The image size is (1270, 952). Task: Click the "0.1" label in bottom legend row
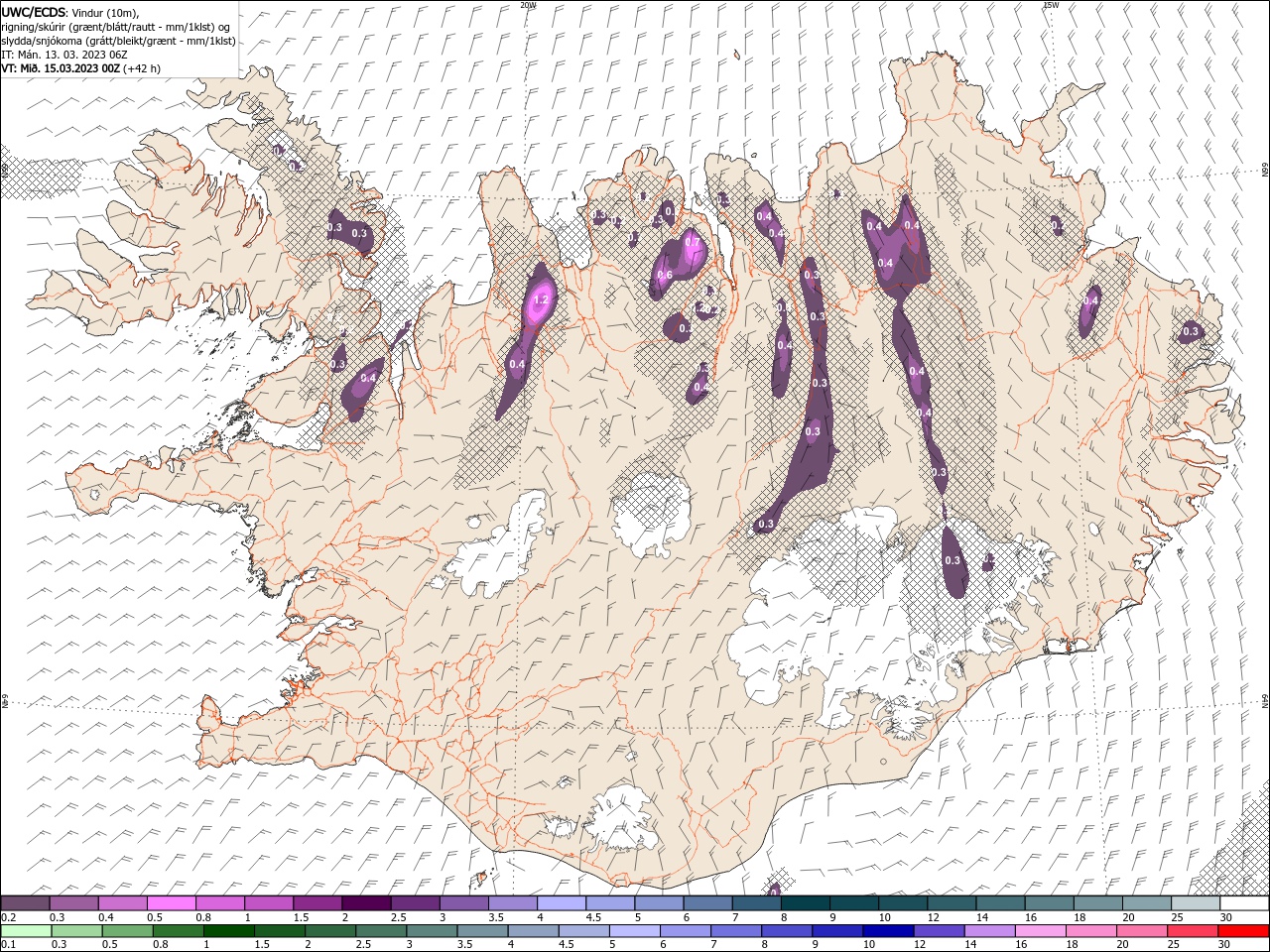(x=8, y=945)
